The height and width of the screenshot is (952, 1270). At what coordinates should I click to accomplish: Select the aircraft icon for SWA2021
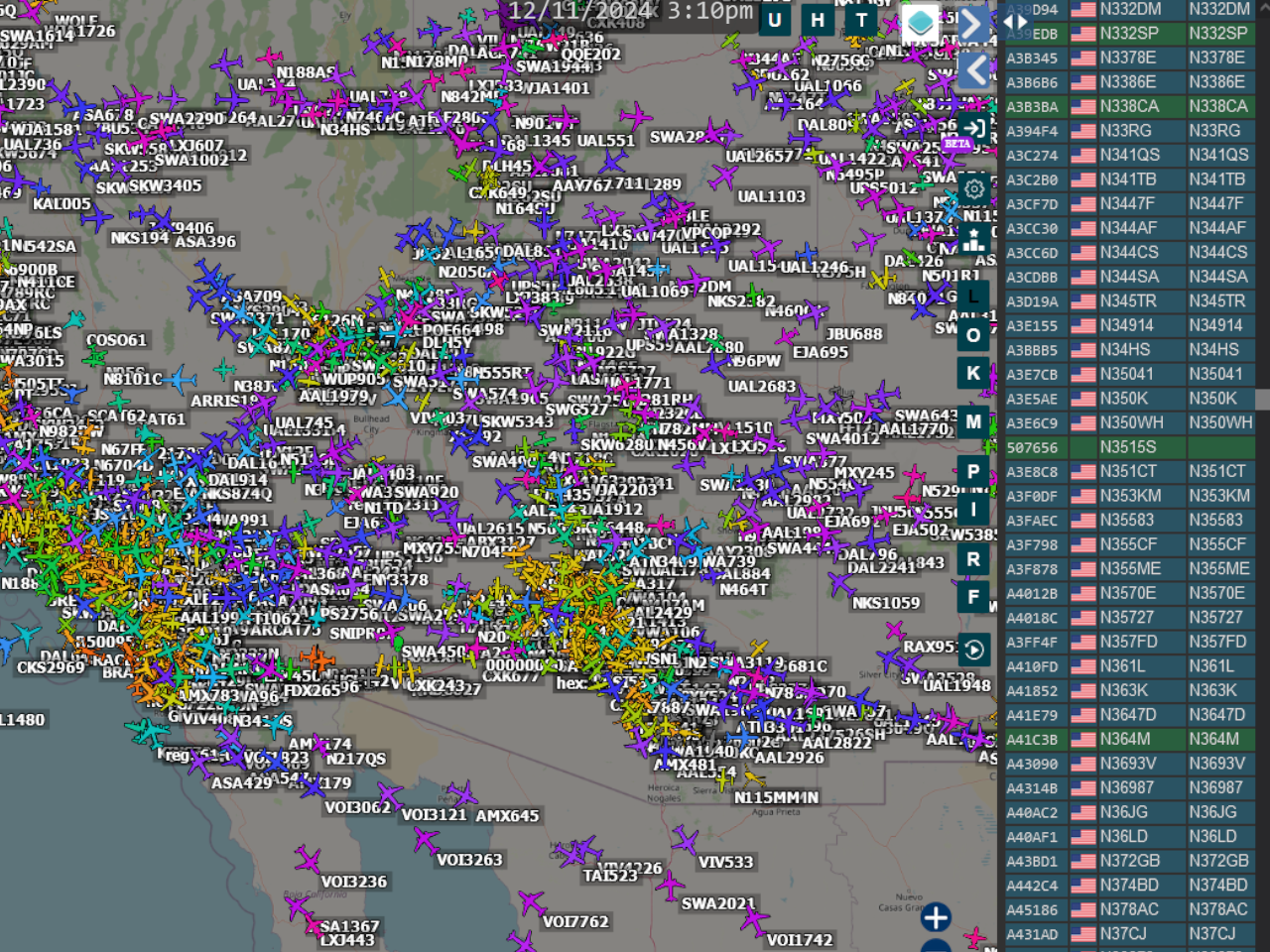click(670, 886)
